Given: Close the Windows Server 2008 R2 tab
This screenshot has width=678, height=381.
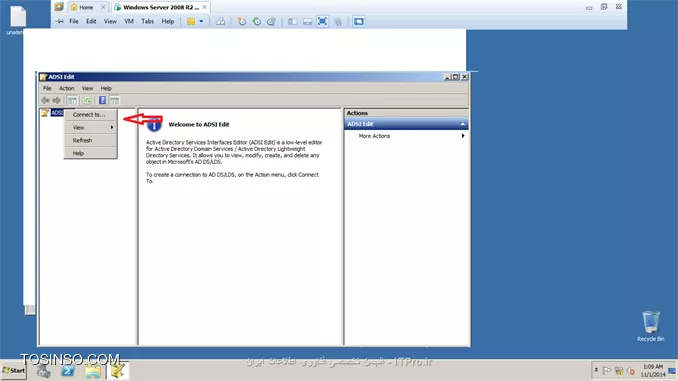Looking at the screenshot, I should tap(205, 7).
